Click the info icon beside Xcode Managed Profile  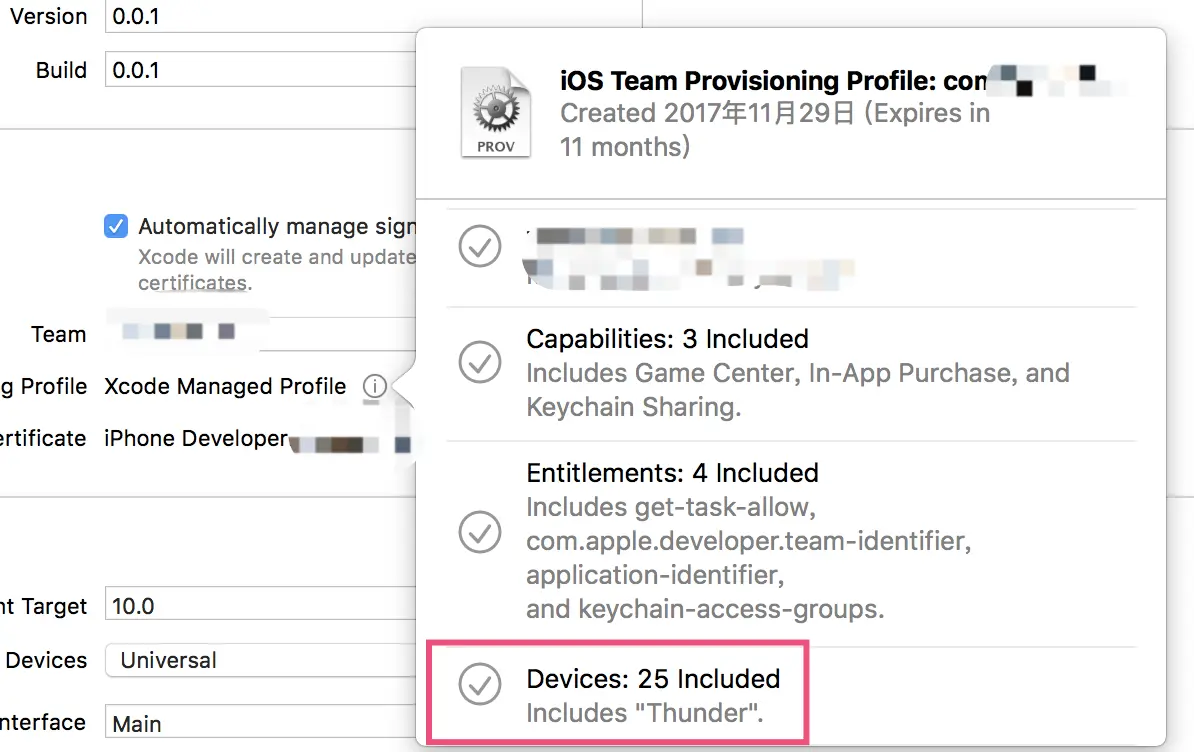[374, 386]
